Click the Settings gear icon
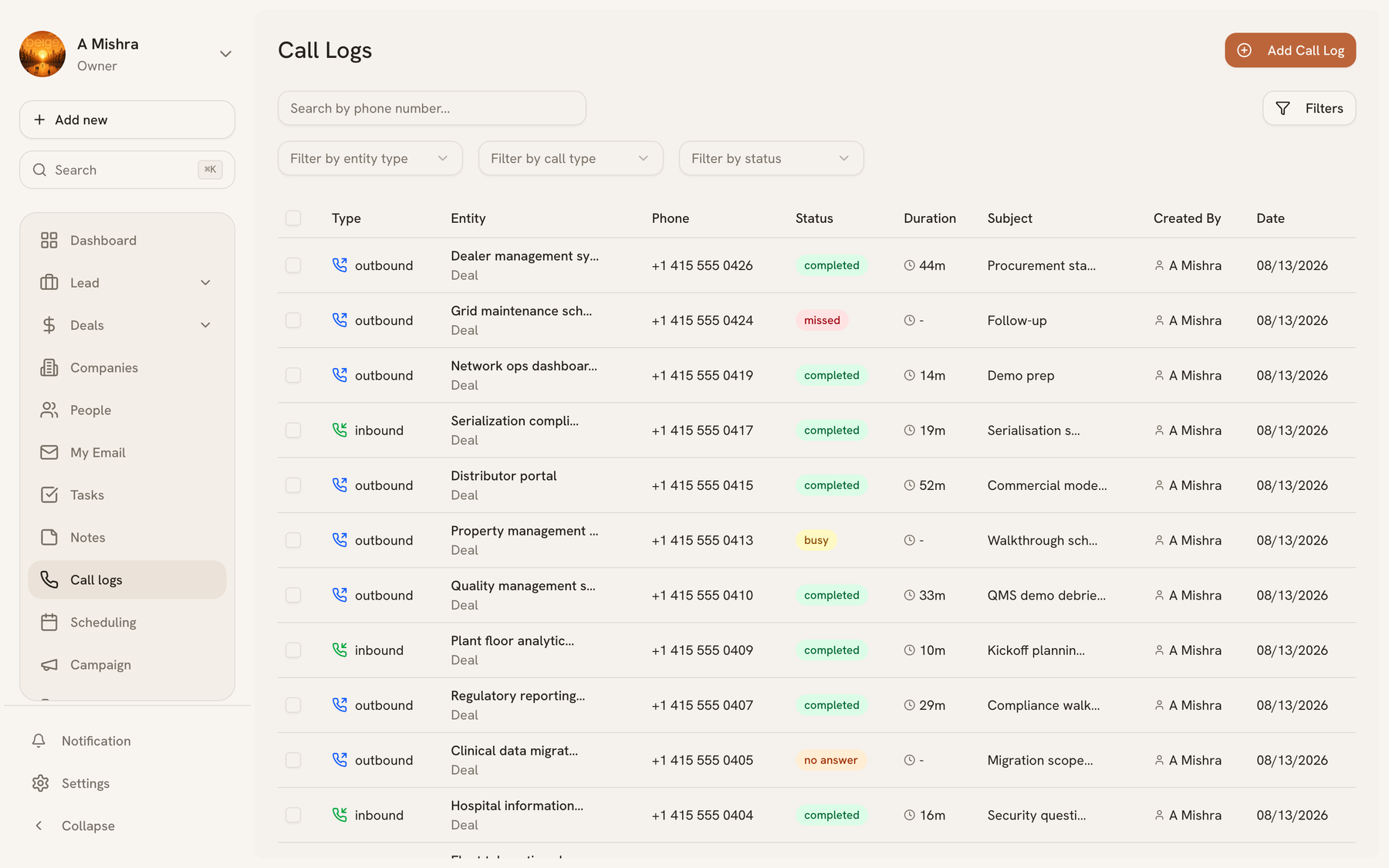 tap(40, 783)
